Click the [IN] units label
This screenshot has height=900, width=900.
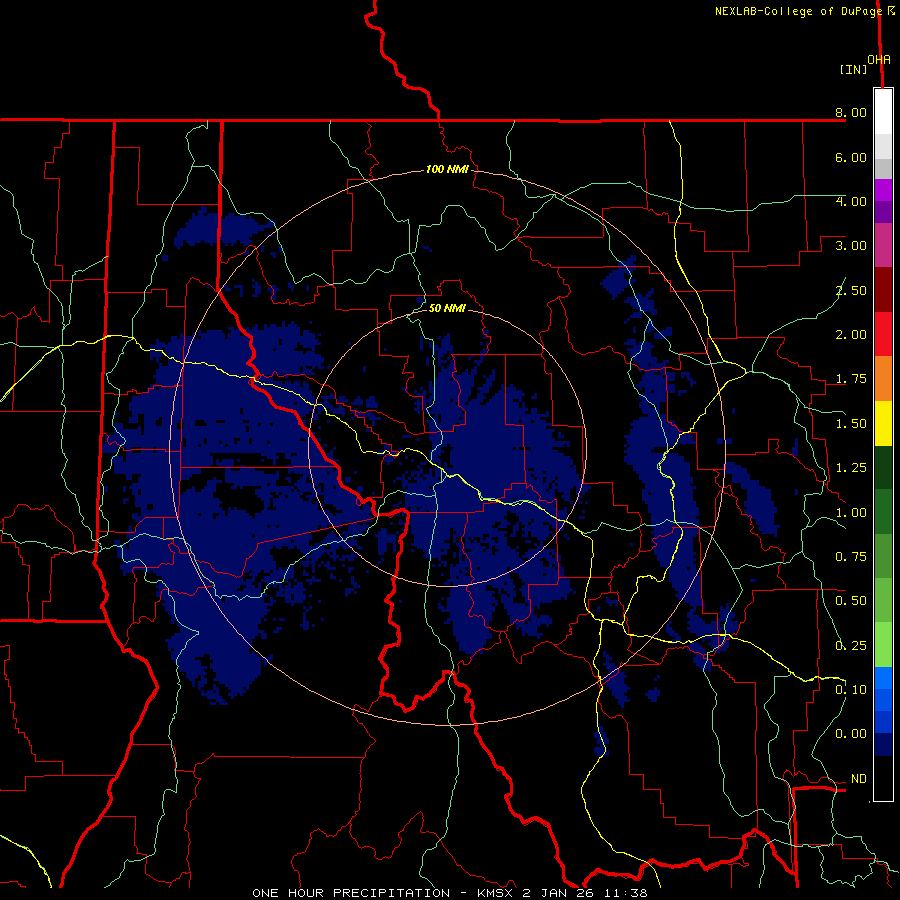[853, 69]
